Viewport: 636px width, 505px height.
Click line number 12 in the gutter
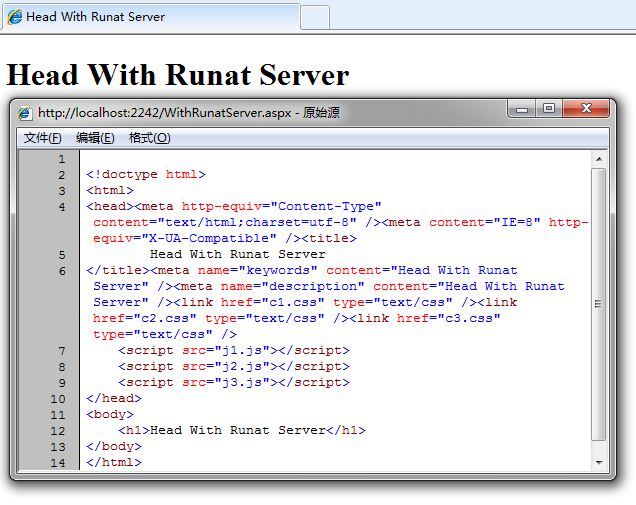(59, 431)
